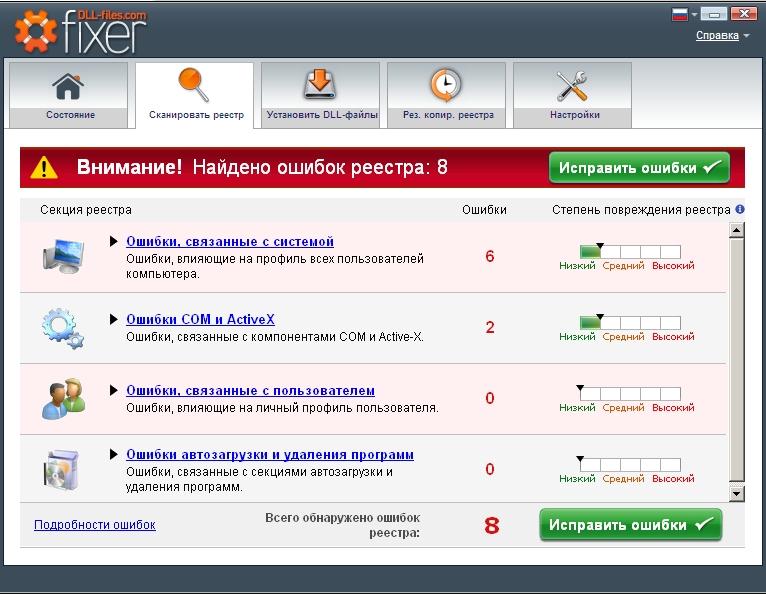
Task: Click the DLL-files Fixer gear logo
Action: point(36,31)
